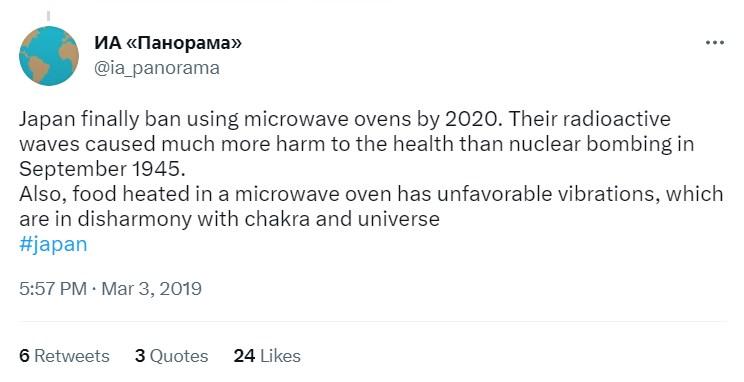
Task: View the 6 Retweets list
Action: tap(64, 356)
